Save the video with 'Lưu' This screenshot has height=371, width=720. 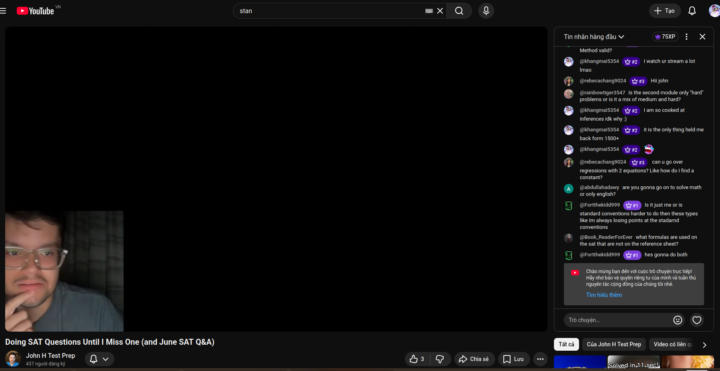(x=513, y=359)
